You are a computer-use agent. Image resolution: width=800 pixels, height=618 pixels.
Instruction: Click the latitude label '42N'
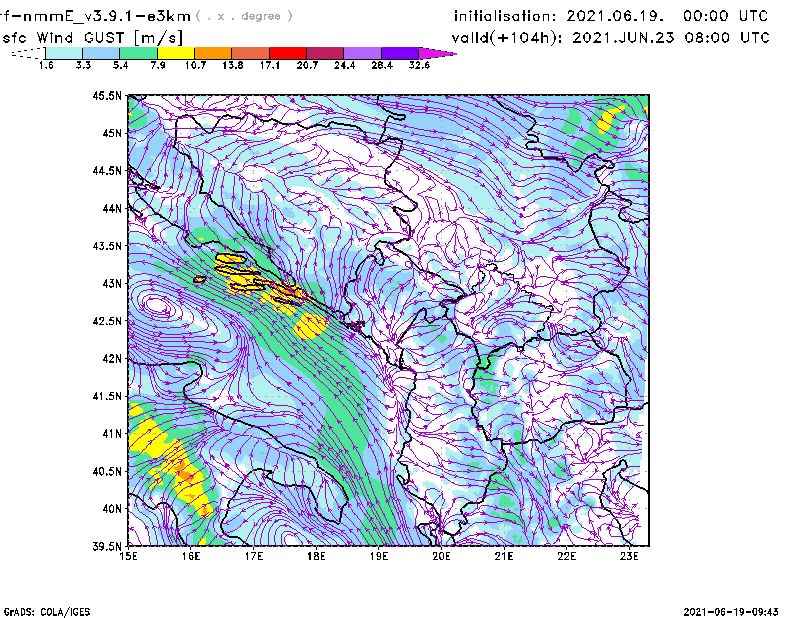(x=112, y=358)
